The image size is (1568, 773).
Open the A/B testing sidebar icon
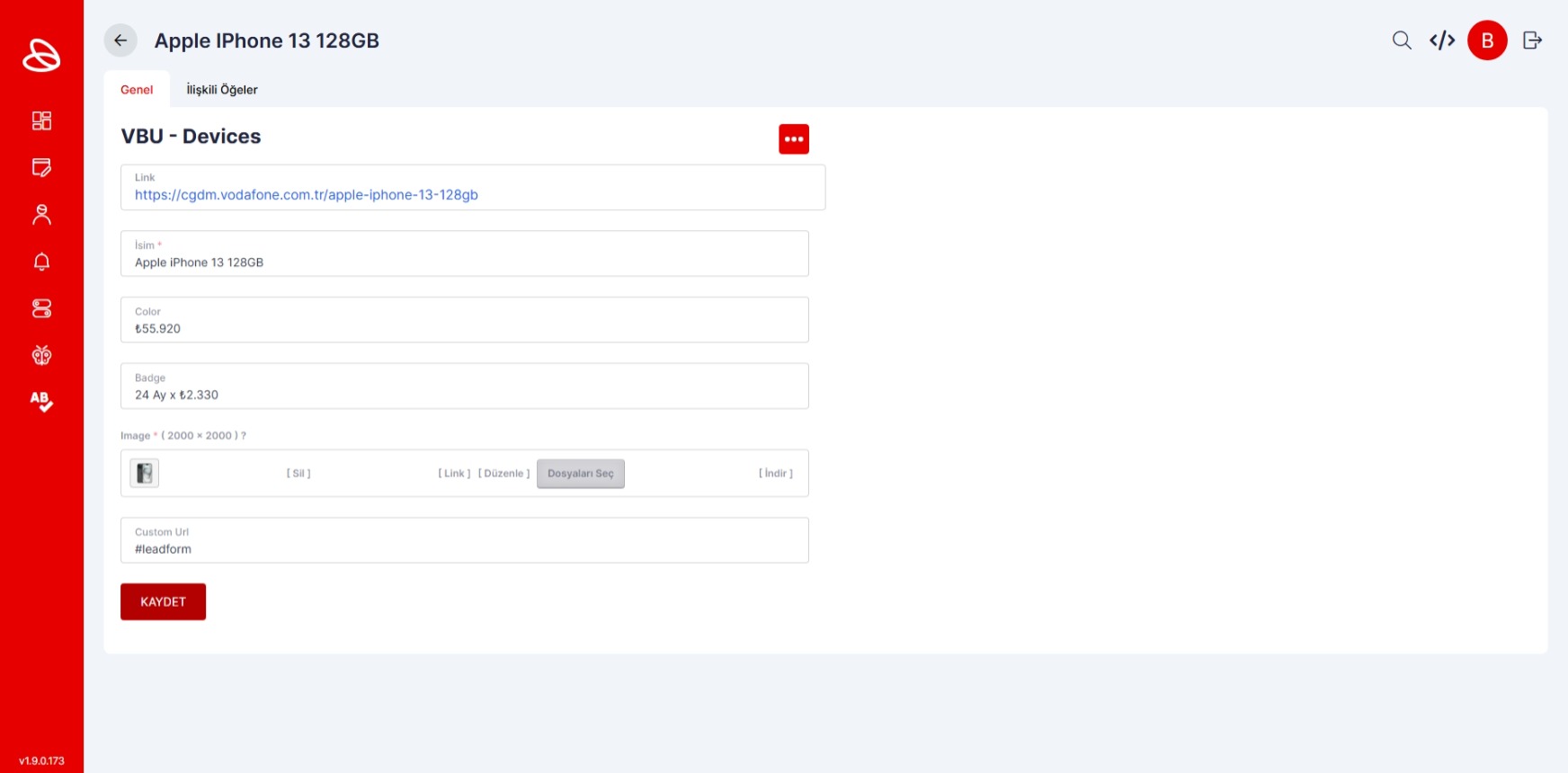(x=41, y=401)
